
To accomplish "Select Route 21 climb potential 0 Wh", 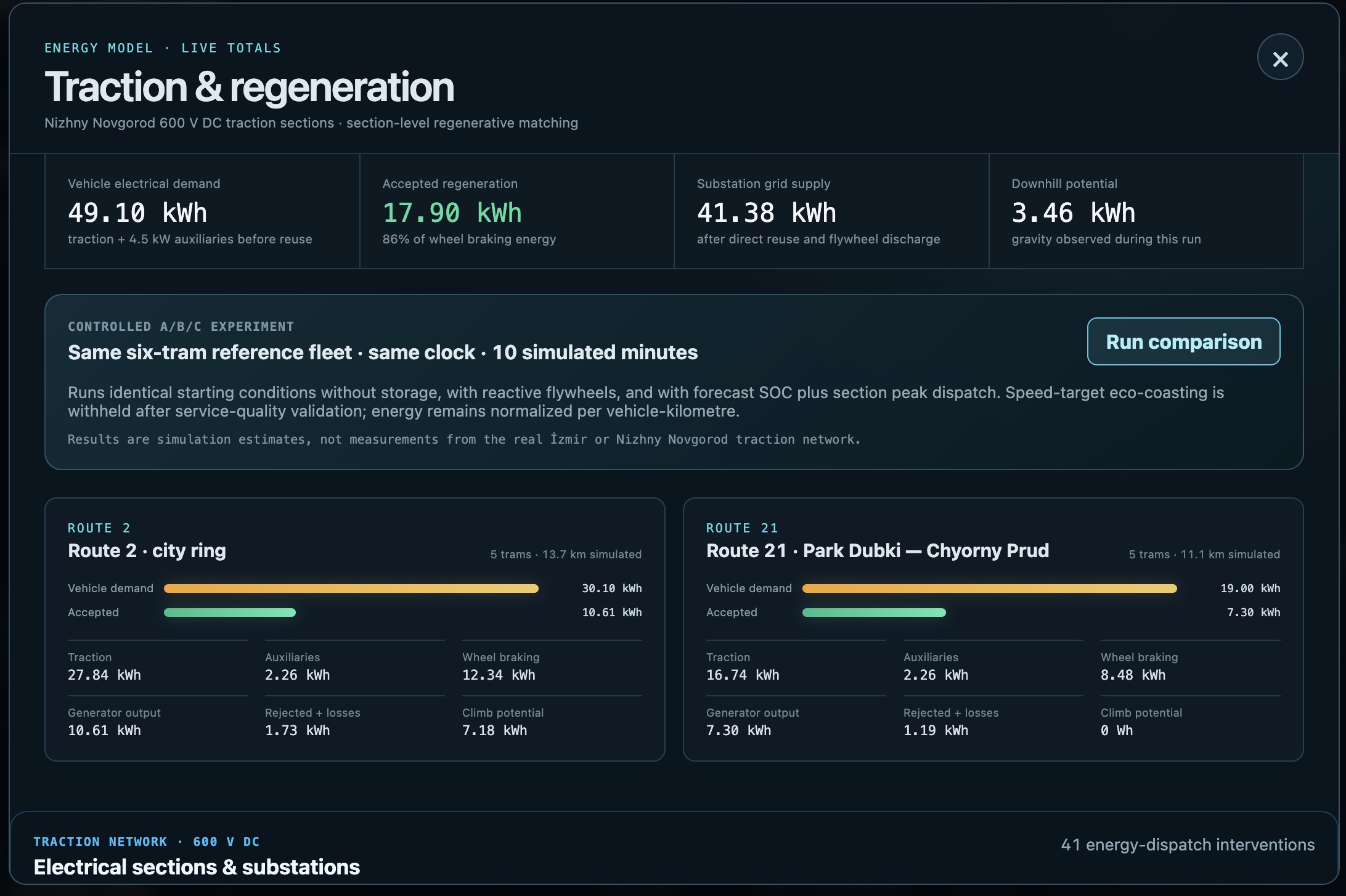I will [1117, 730].
